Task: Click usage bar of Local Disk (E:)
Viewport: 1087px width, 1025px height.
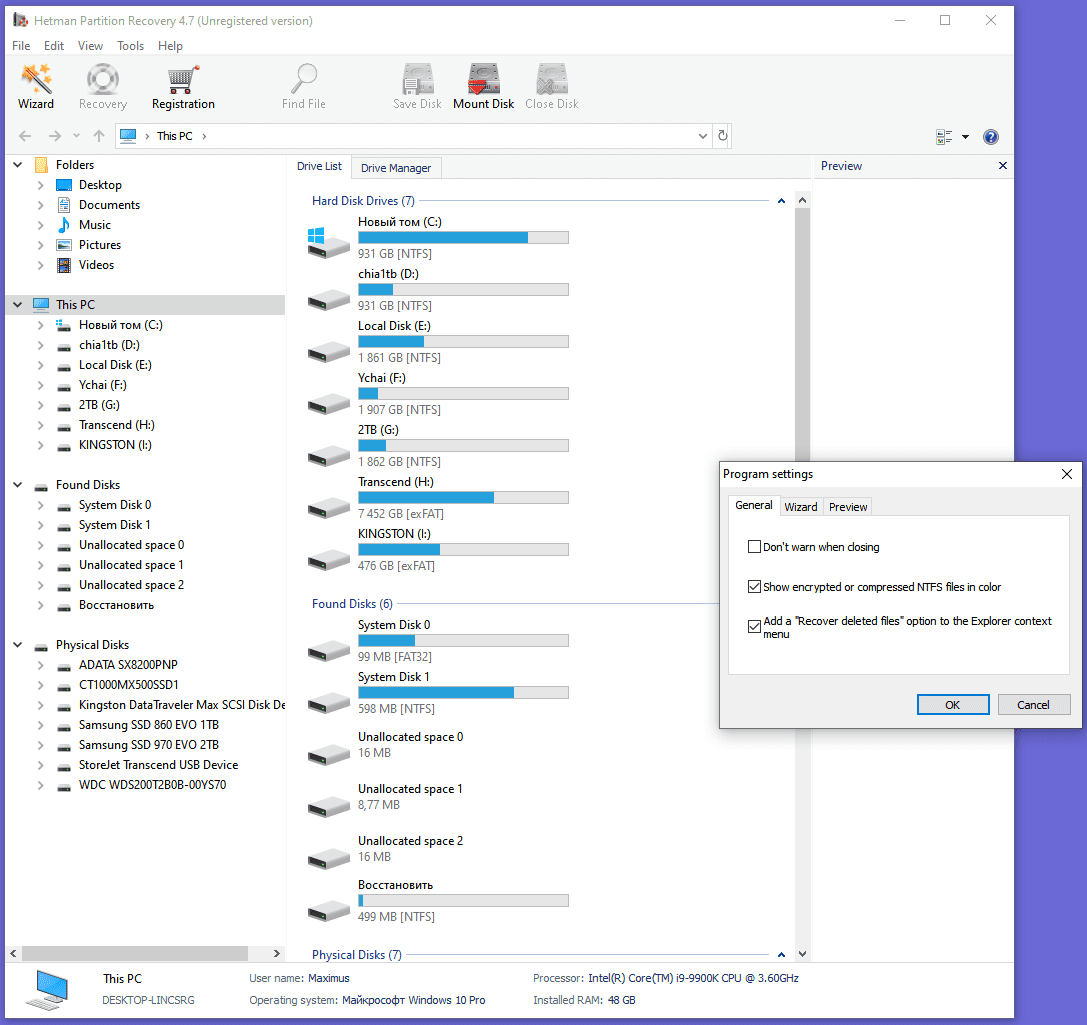Action: pos(463,342)
